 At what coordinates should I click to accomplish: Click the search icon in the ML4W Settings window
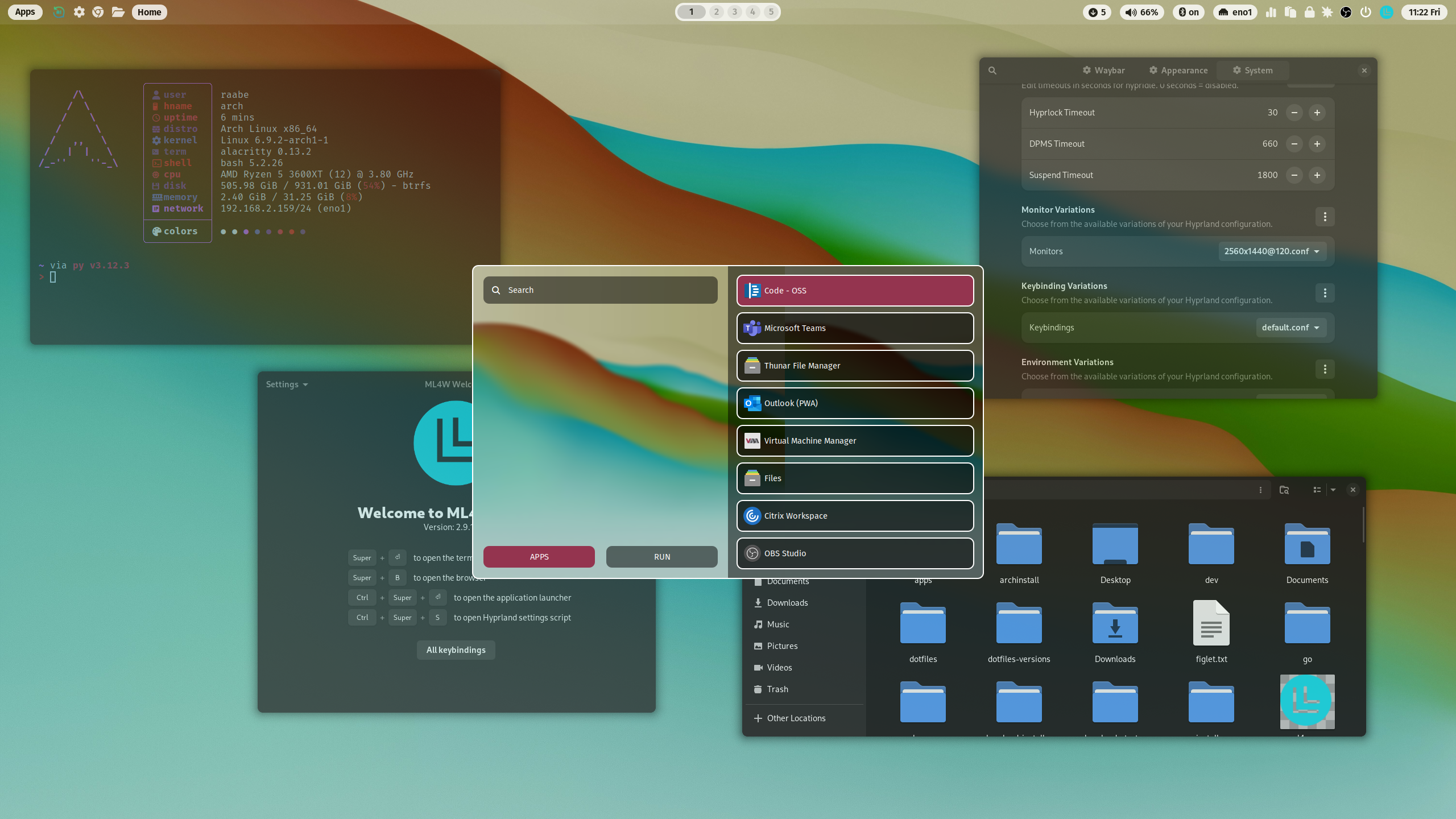(992, 71)
